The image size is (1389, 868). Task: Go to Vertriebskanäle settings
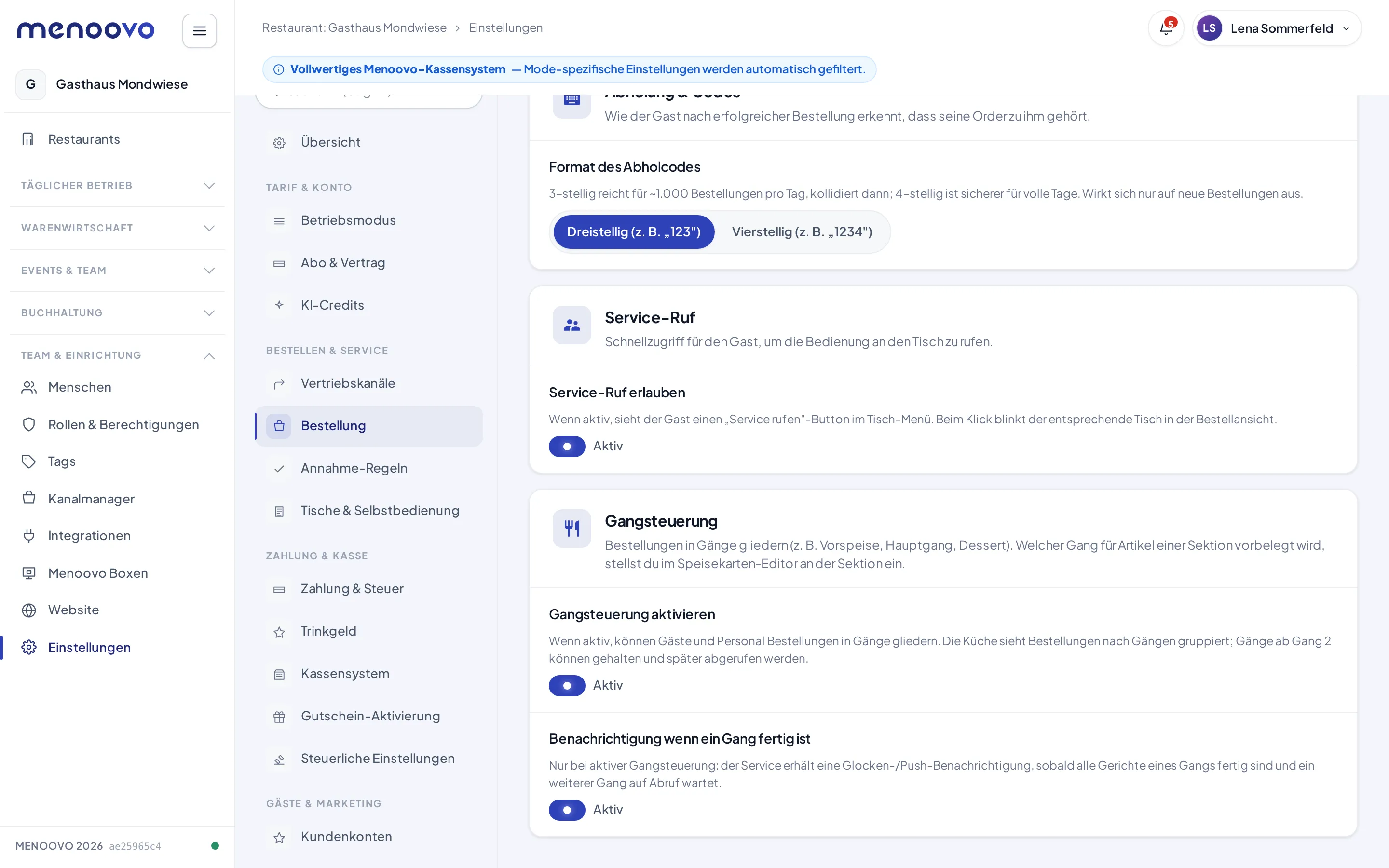tap(369, 383)
